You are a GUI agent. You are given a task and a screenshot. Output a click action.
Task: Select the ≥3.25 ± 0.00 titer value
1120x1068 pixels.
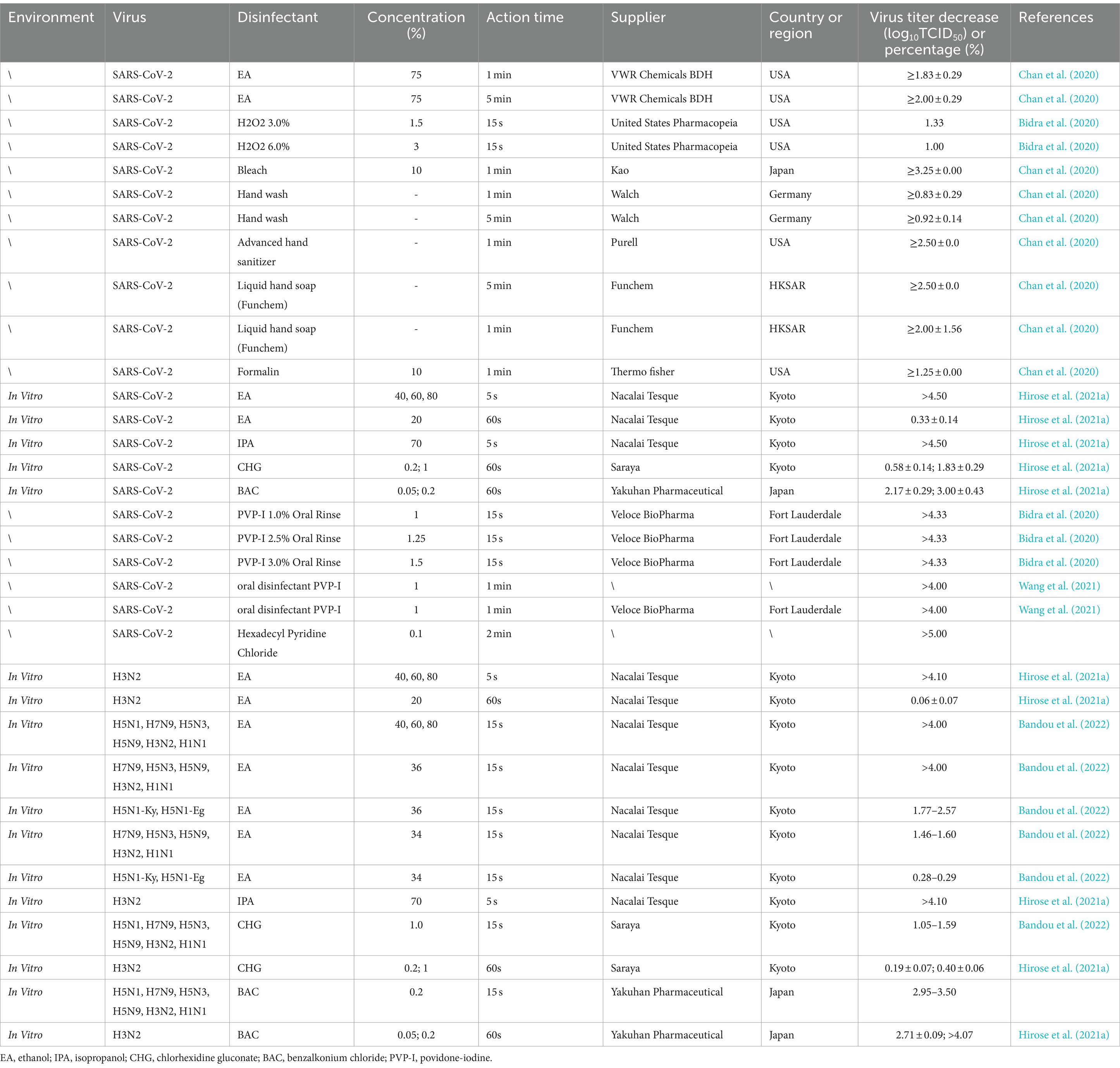point(934,171)
